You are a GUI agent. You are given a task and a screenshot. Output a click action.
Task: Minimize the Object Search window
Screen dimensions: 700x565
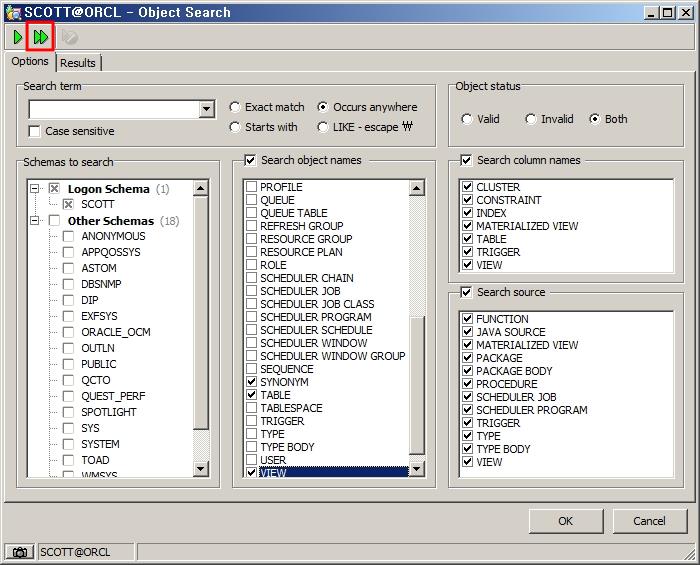[x=652, y=13]
